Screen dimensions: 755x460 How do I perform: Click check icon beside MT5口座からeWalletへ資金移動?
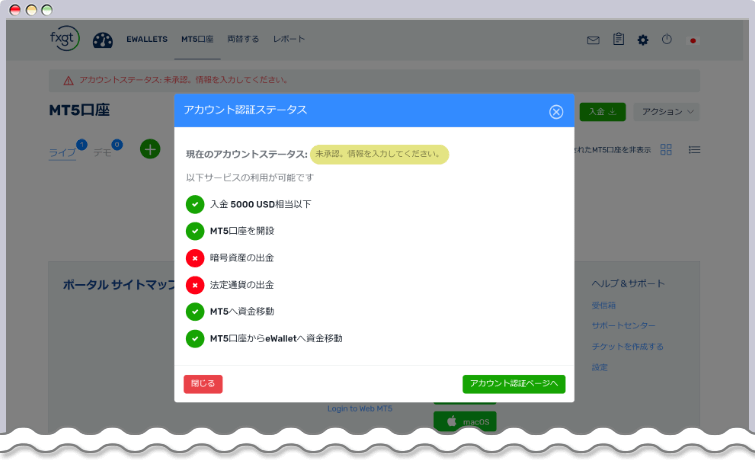coord(195,339)
